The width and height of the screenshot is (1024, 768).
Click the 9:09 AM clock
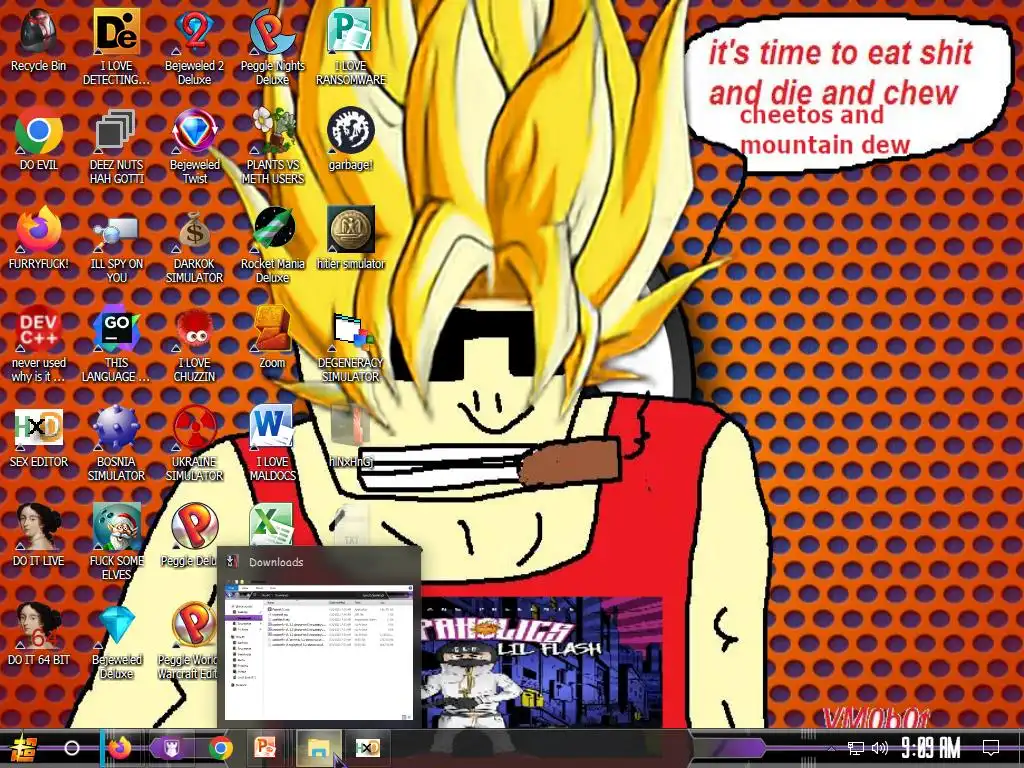(x=931, y=748)
